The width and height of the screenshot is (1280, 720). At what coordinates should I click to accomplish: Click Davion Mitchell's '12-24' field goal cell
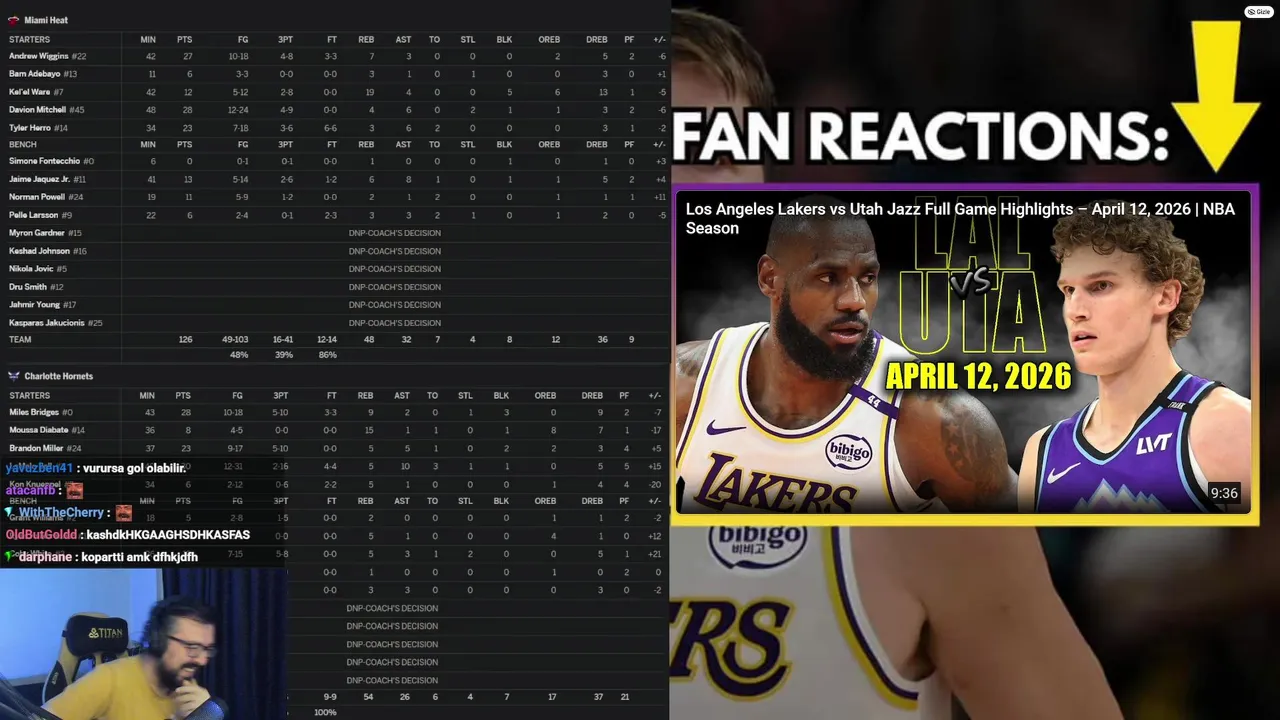pos(238,110)
